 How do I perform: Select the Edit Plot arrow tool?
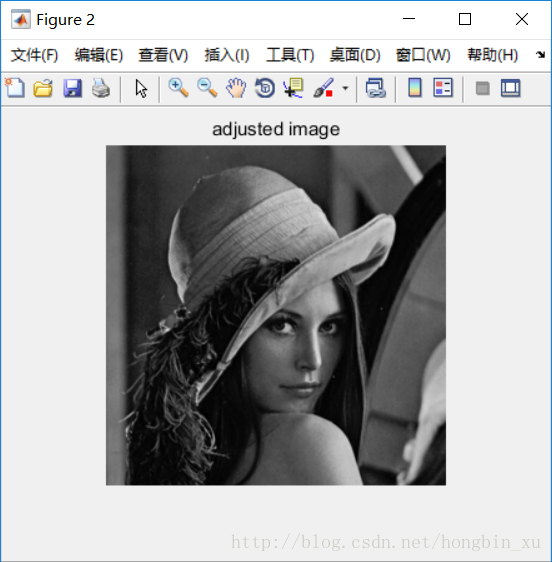141,89
